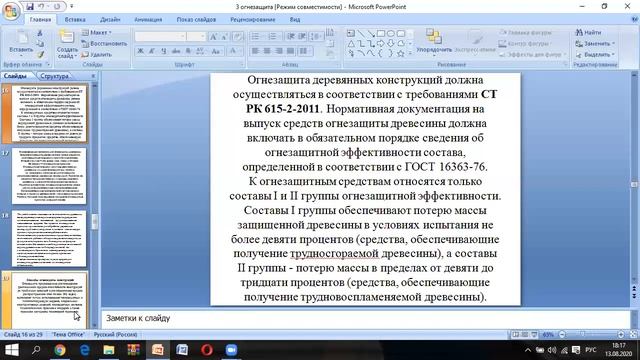The width and height of the screenshot is (640, 360).
Task: Open line spacing dropdown
Action: [x=316, y=37]
